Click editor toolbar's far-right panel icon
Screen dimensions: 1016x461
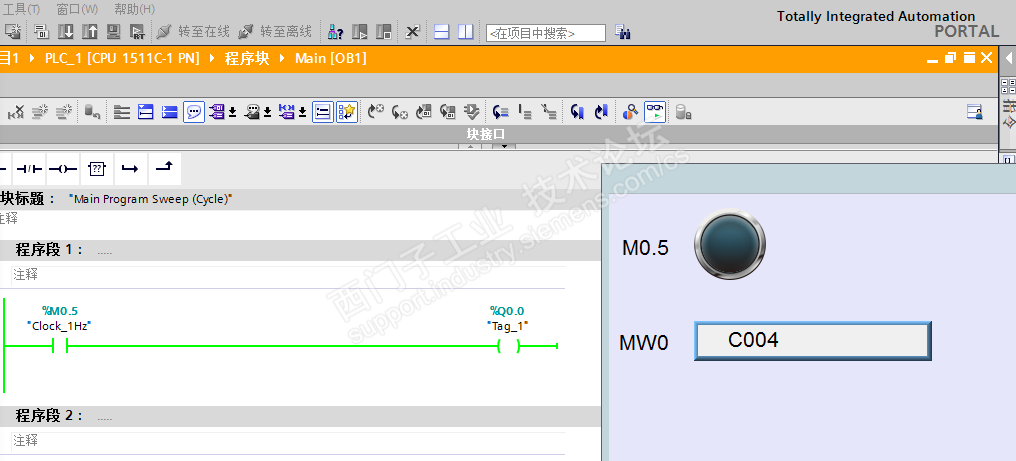click(x=975, y=112)
